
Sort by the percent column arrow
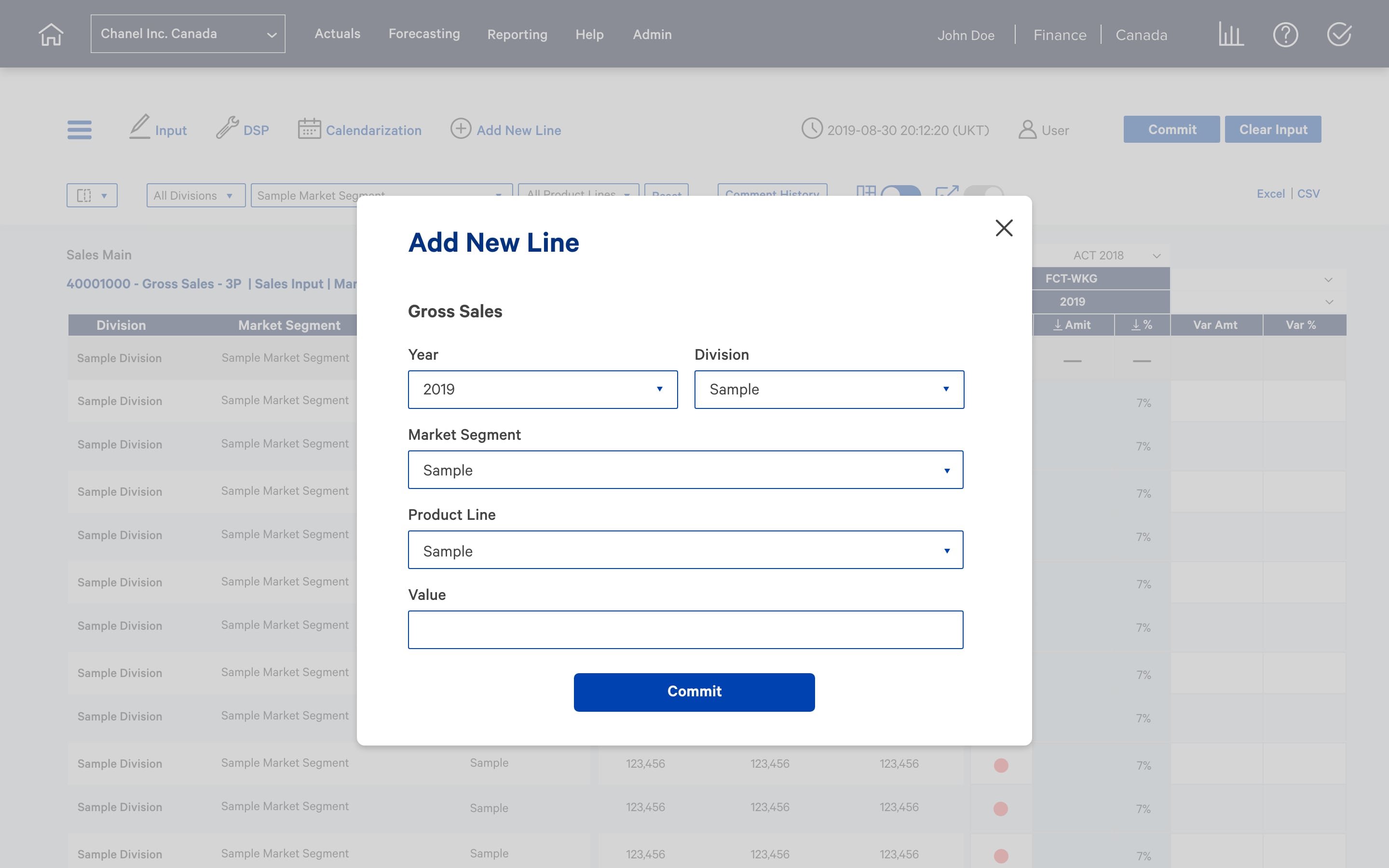pos(1135,325)
